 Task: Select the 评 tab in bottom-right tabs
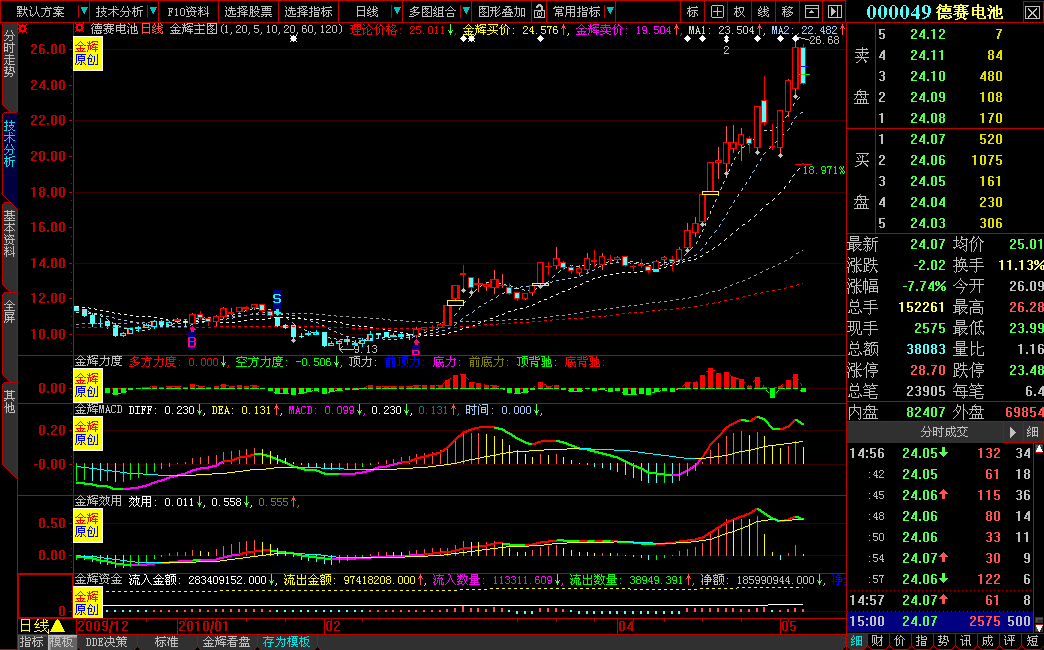click(x=1007, y=641)
